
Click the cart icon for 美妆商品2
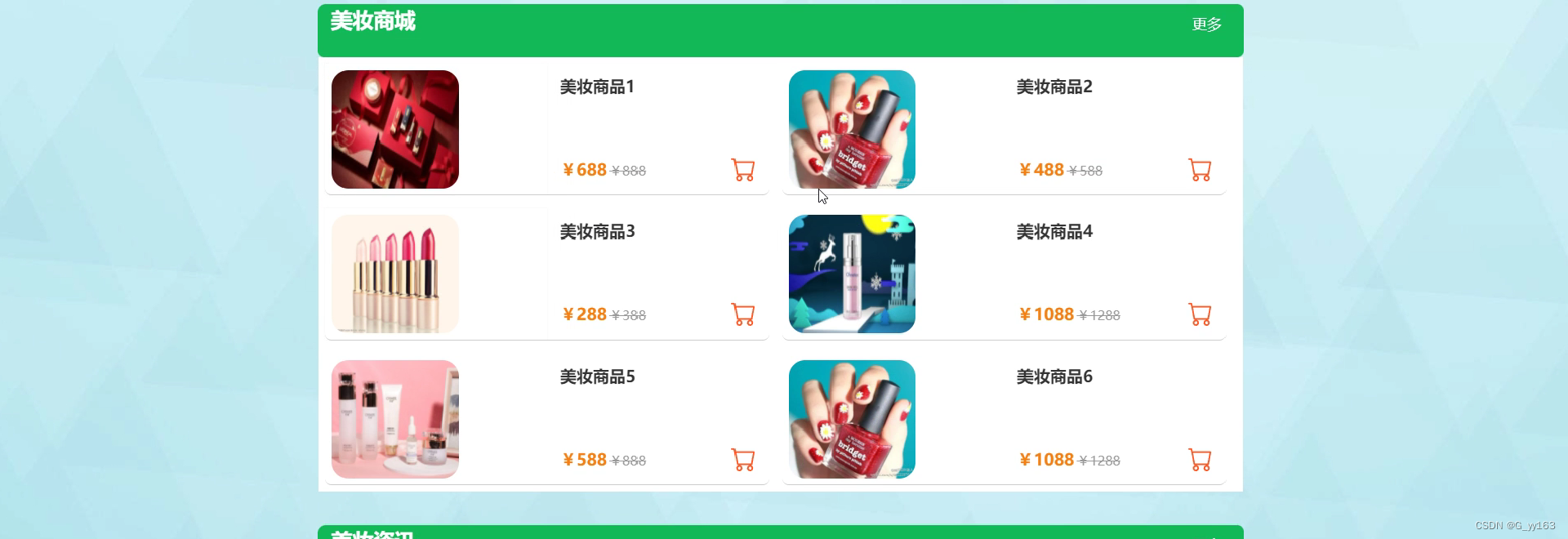pyautogui.click(x=1200, y=170)
